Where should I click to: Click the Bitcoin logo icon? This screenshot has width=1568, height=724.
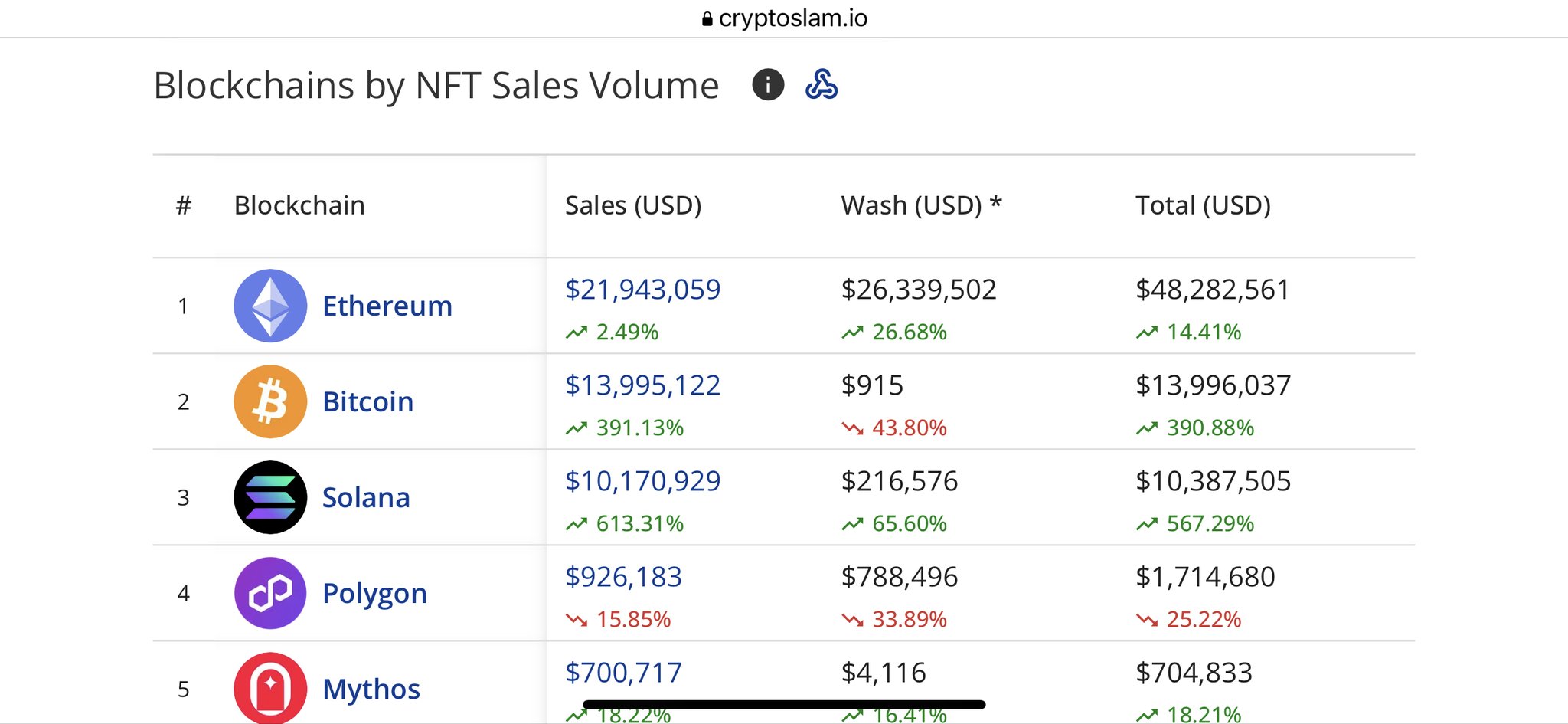tap(270, 401)
